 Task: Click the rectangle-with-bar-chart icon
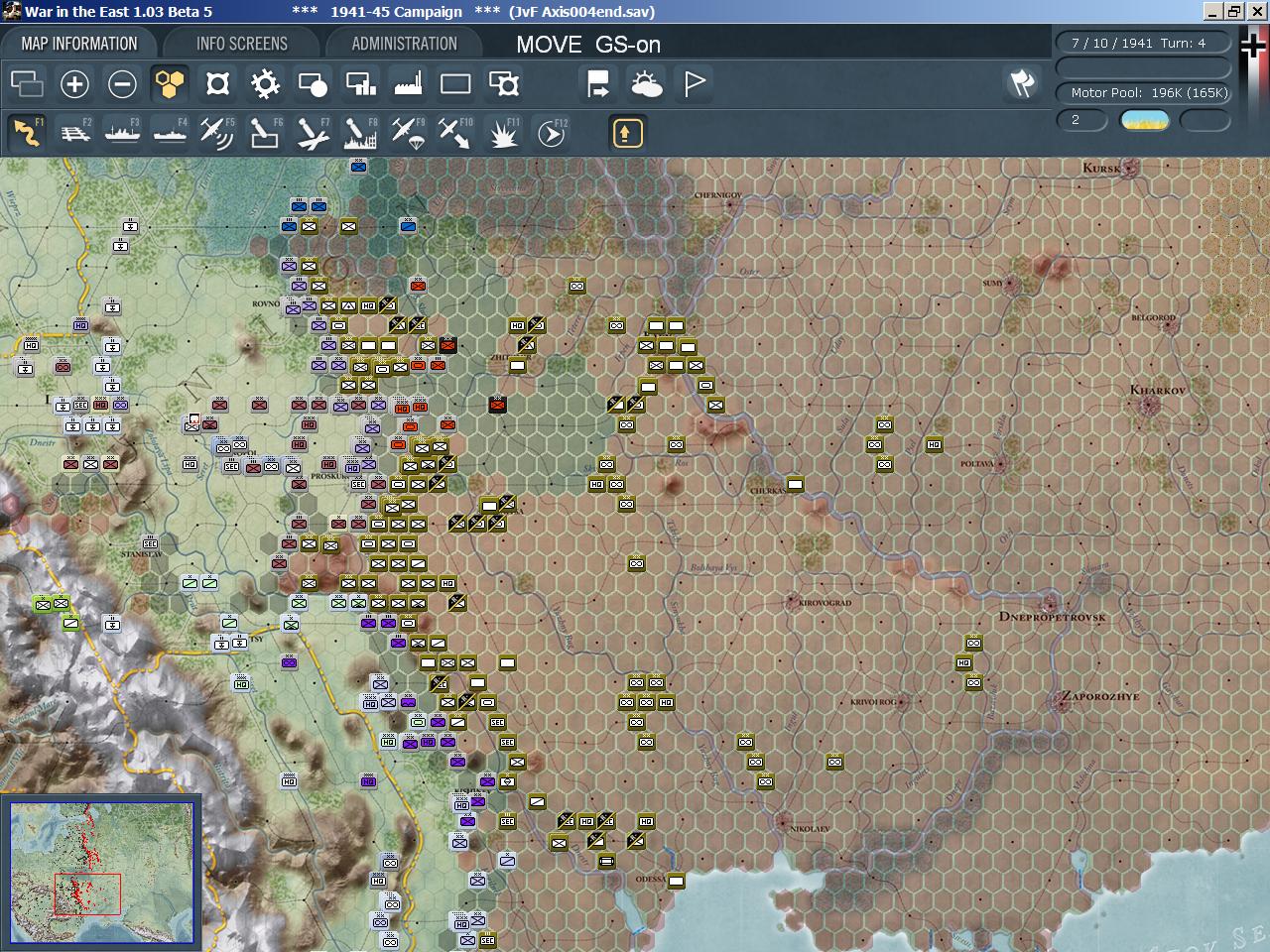360,84
